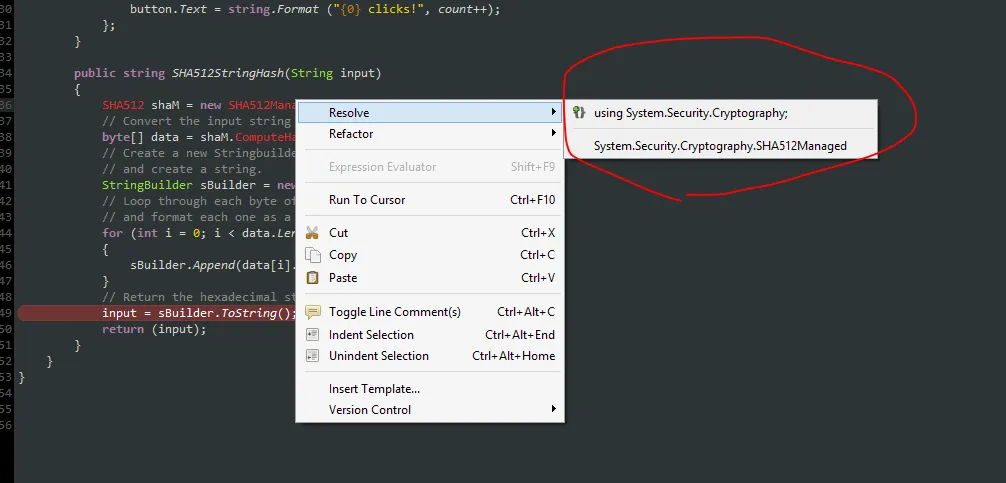The image size is (1006, 483).
Task: Click the comment bubble icon beside Toggle Line Comment(s)
Action: [312, 312]
